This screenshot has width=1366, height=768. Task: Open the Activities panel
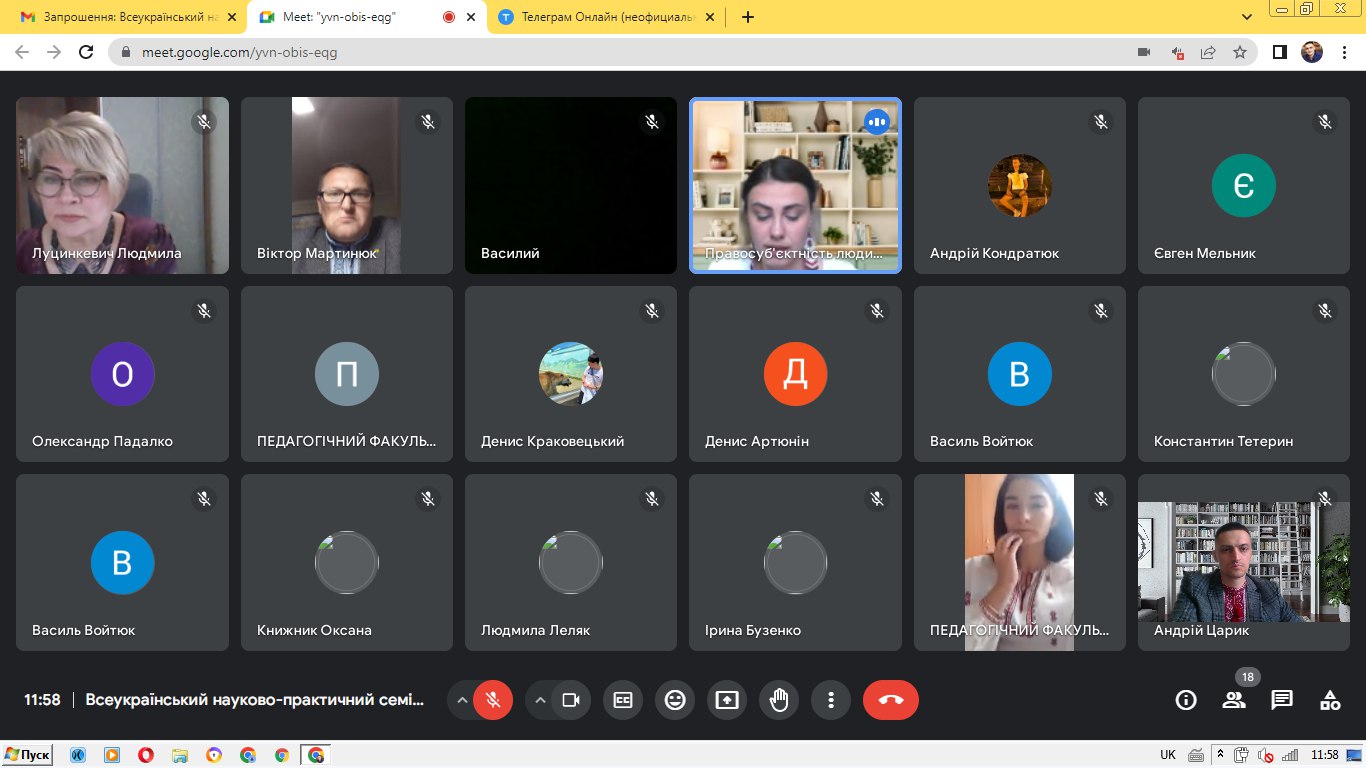(1330, 700)
